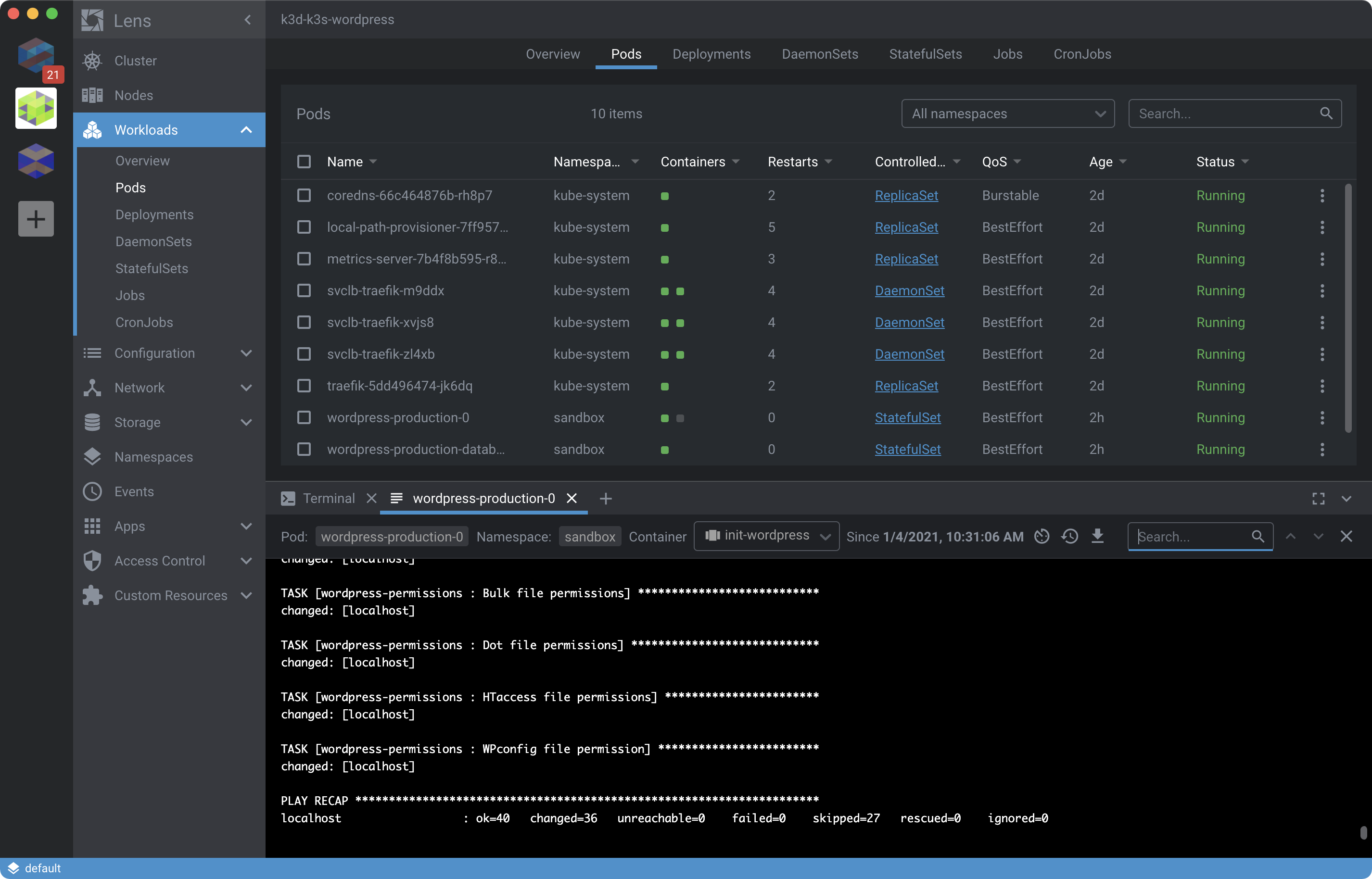Add a new dock tab with plus

[606, 499]
